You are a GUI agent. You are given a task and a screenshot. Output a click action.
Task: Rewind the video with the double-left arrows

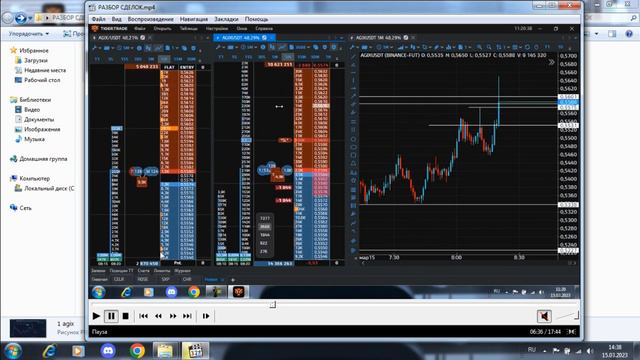pyautogui.click(x=158, y=316)
